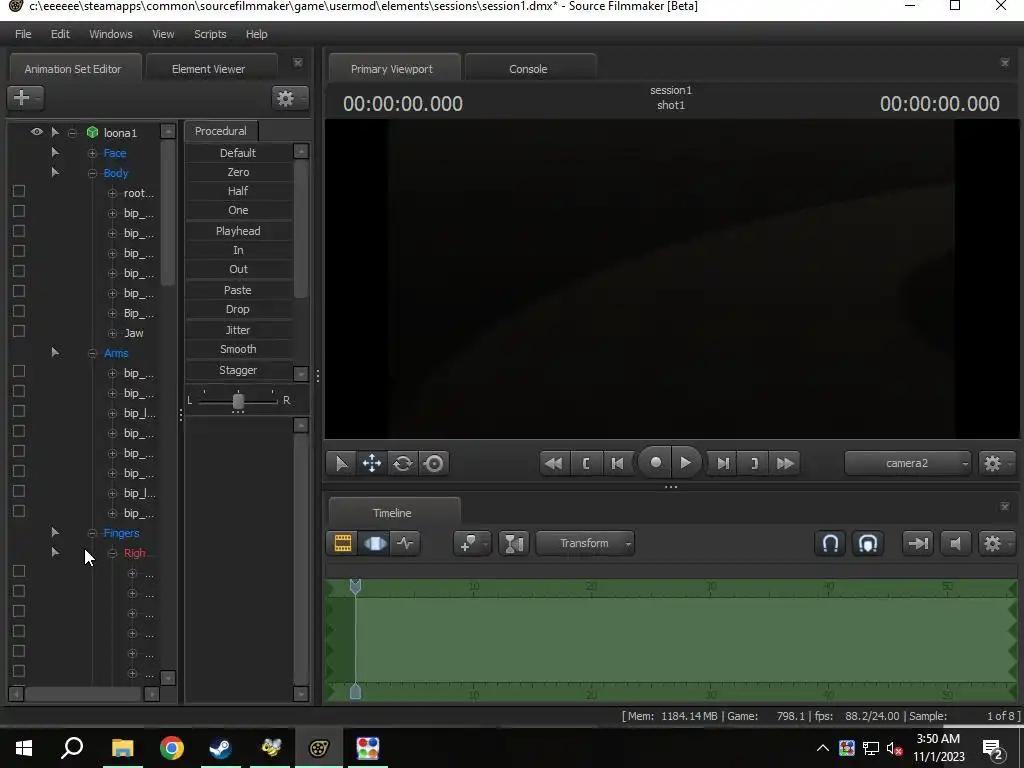1024x768 pixels.
Task: Jump to the next clip
Action: click(x=785, y=464)
